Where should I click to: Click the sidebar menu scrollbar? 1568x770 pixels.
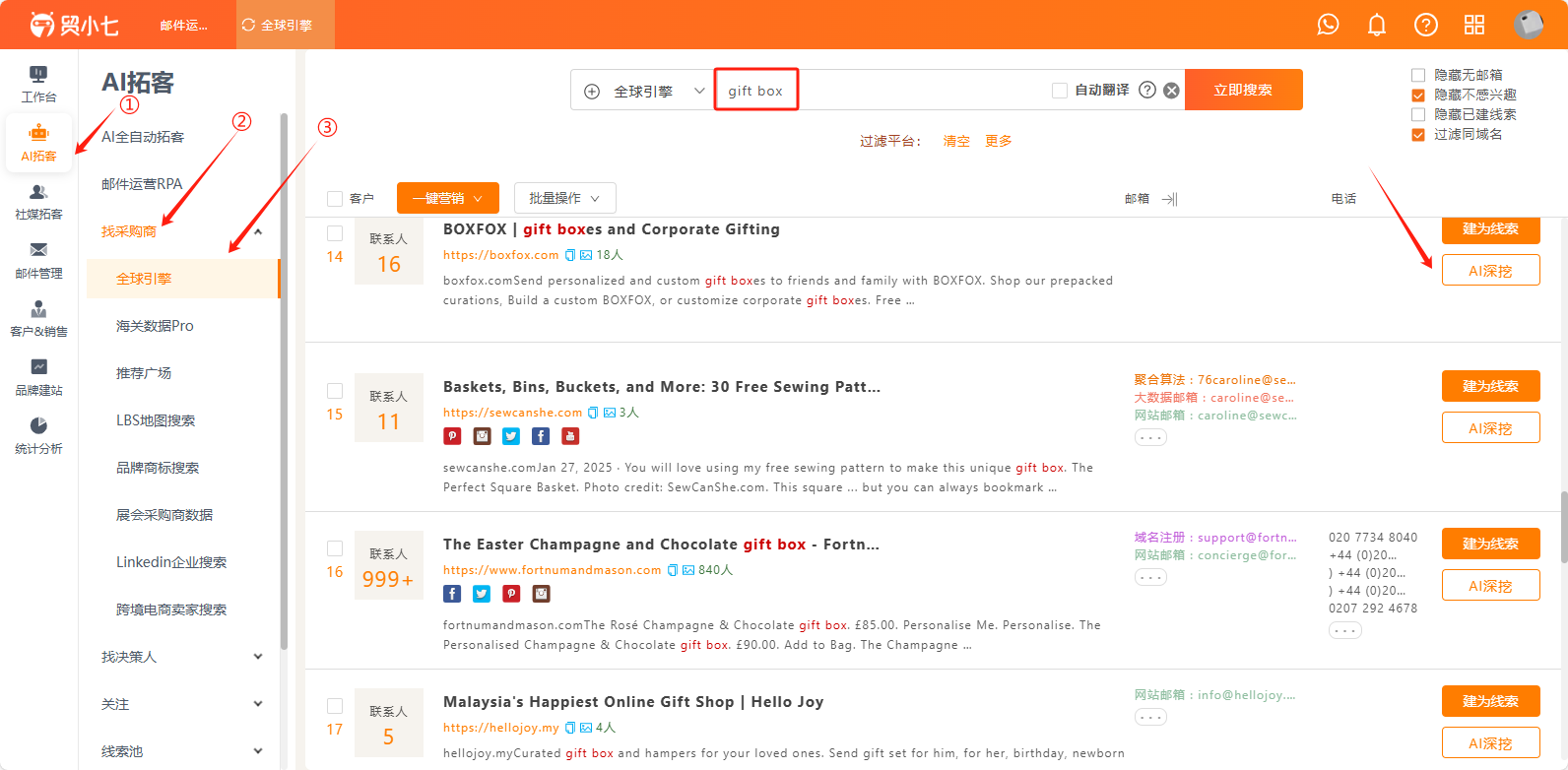click(x=284, y=381)
